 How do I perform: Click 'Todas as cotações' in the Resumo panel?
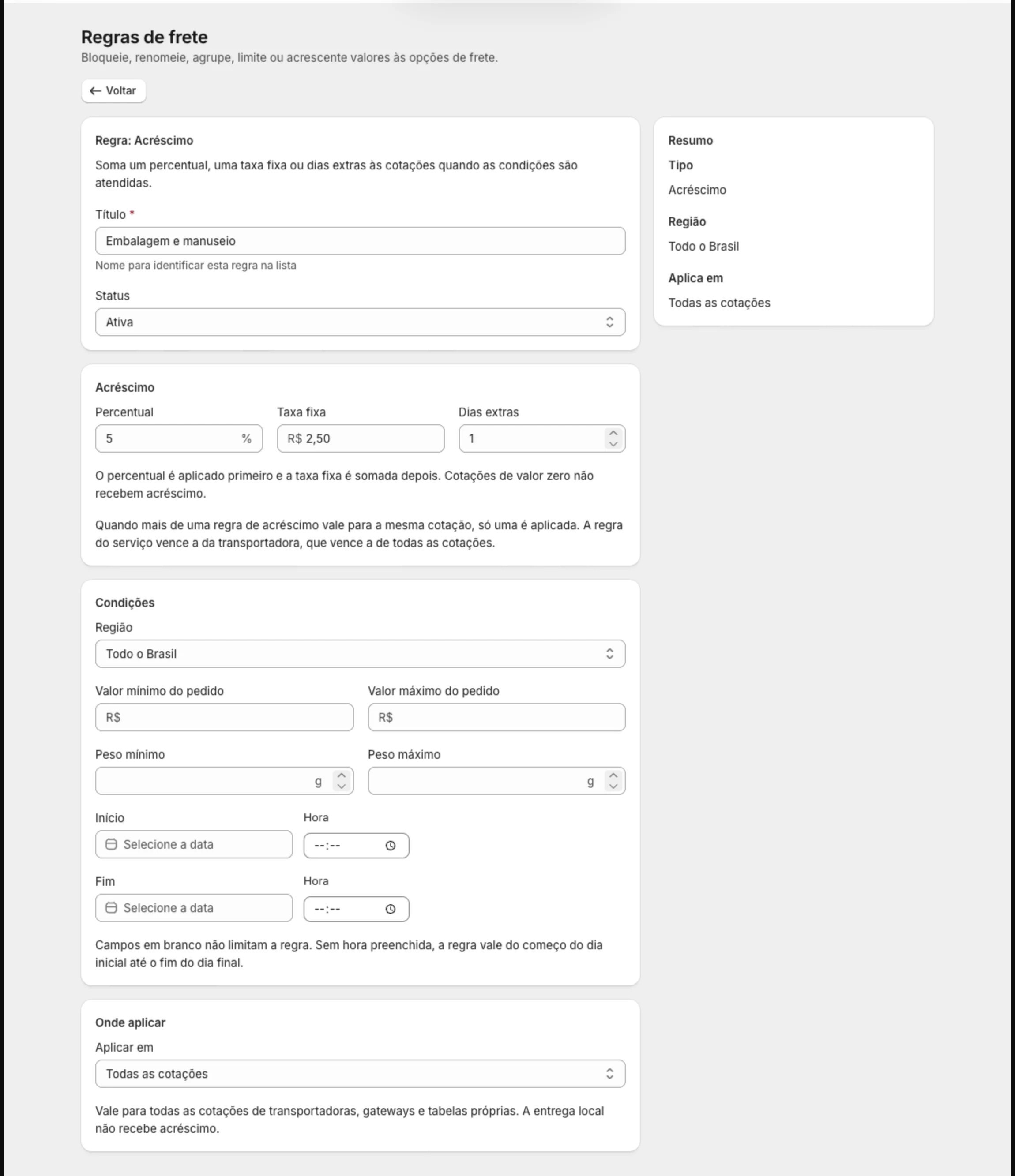pyautogui.click(x=719, y=303)
